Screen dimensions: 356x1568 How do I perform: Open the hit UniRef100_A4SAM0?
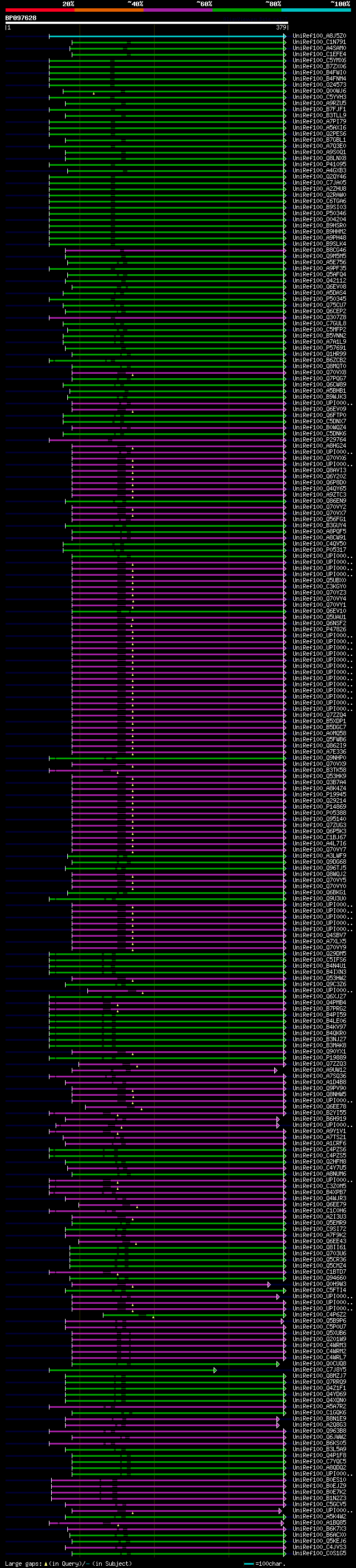pyautogui.click(x=319, y=48)
